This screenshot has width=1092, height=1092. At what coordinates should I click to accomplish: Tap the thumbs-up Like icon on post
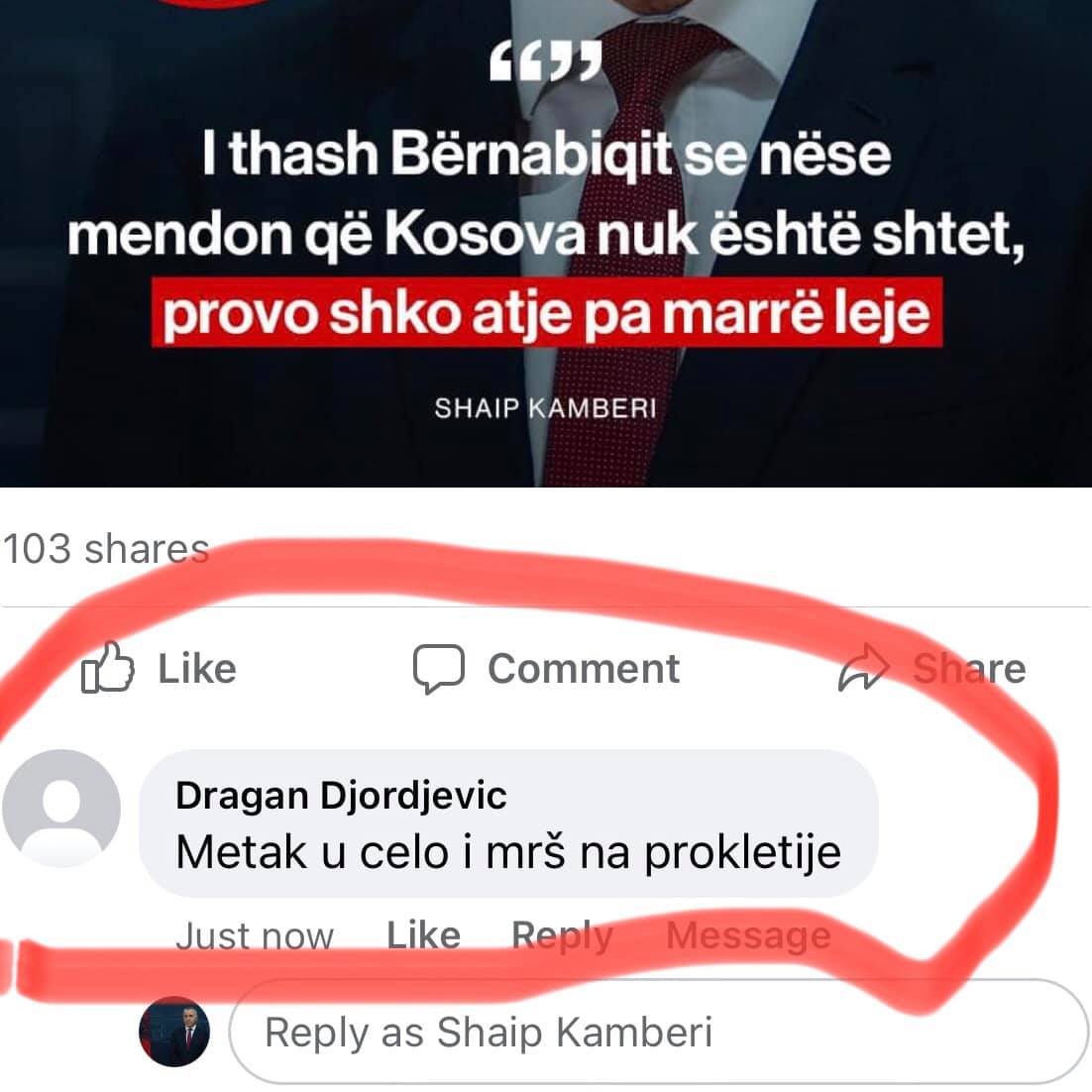pyautogui.click(x=107, y=668)
